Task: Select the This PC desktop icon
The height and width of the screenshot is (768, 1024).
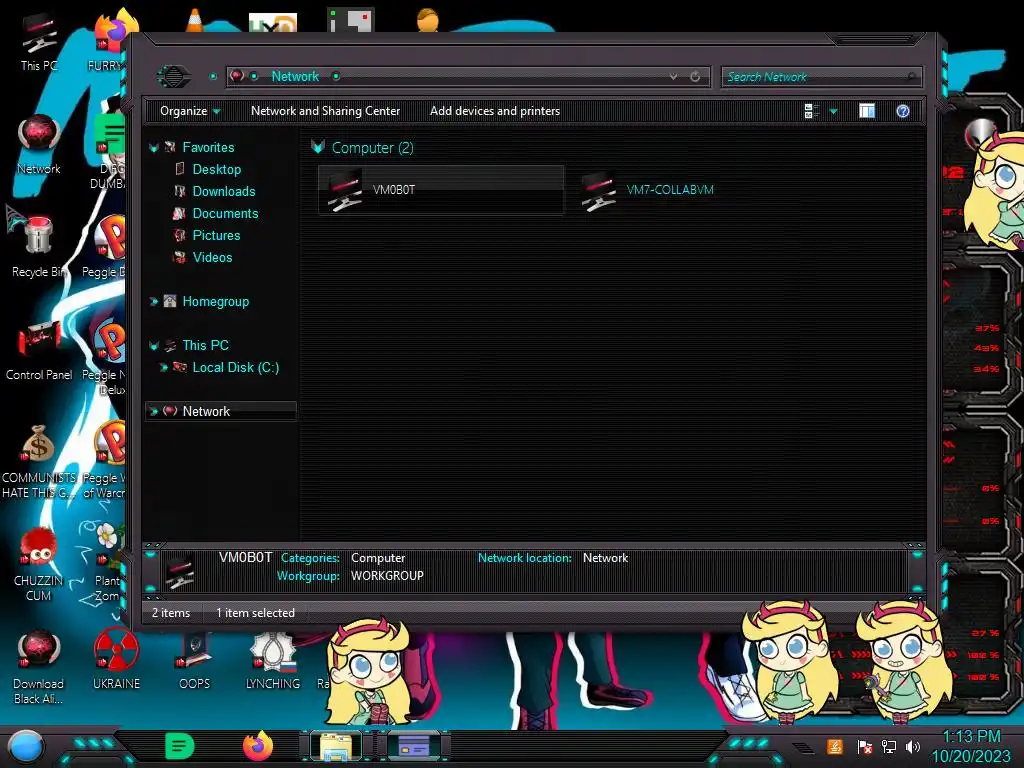Action: (39, 42)
